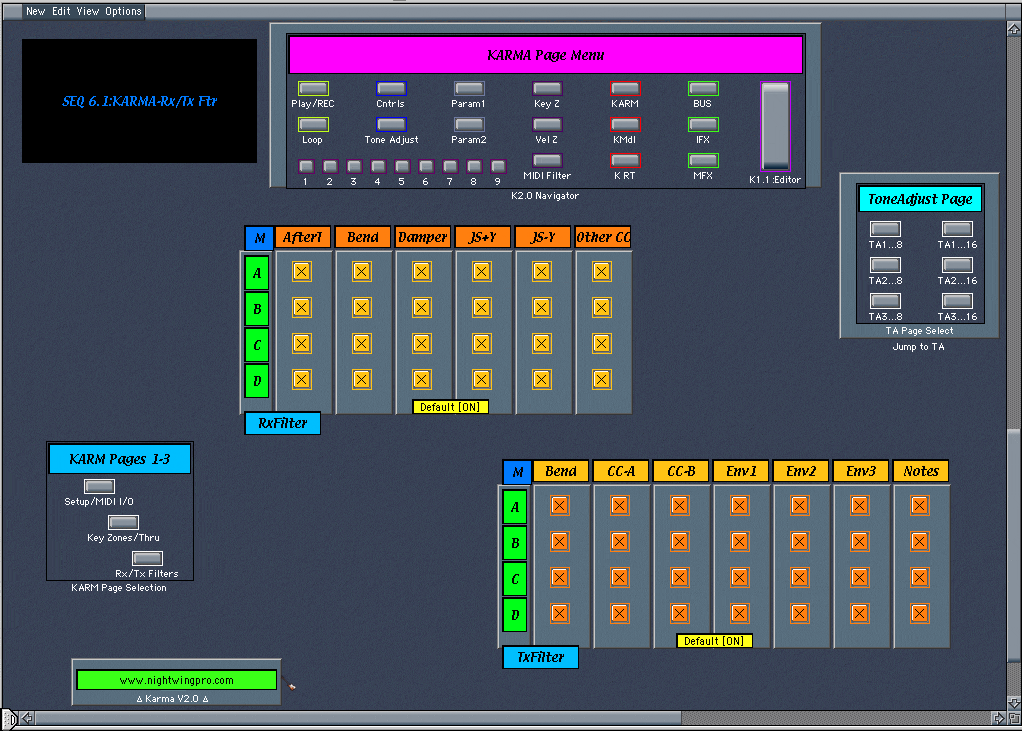Open the Options menu
Viewport: 1022px width, 731px height.
[x=123, y=11]
